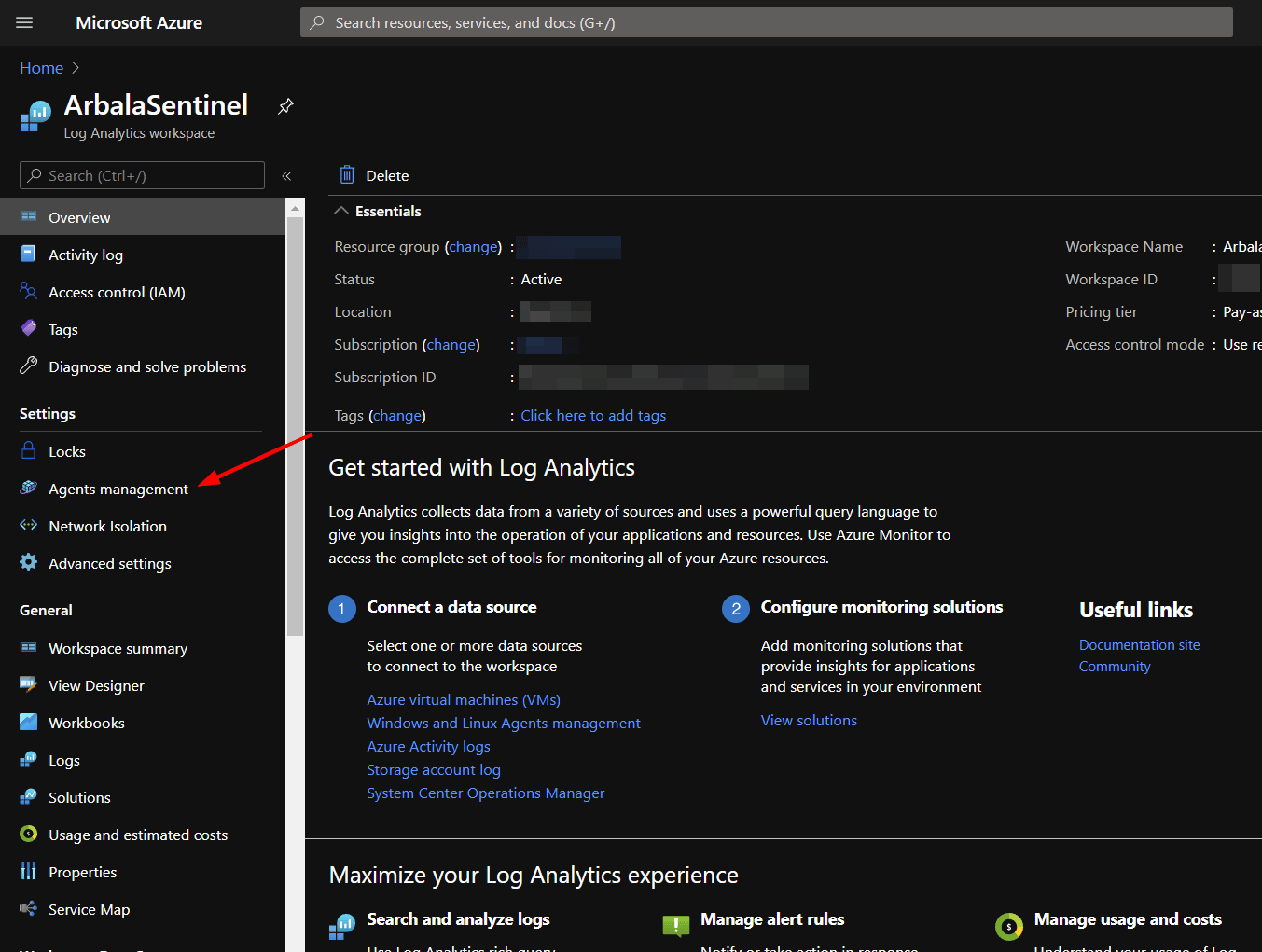
Task: Go to Home breadcrumb link
Action: [x=42, y=67]
